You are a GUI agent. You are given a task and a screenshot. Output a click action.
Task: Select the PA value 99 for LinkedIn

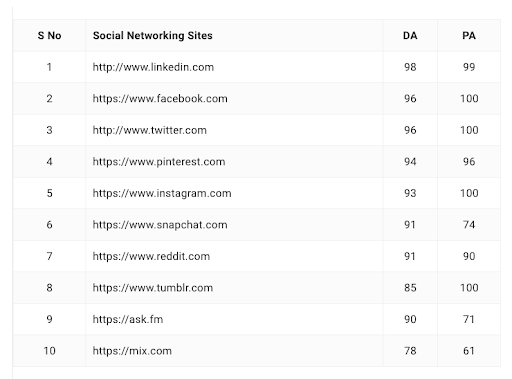coord(469,67)
